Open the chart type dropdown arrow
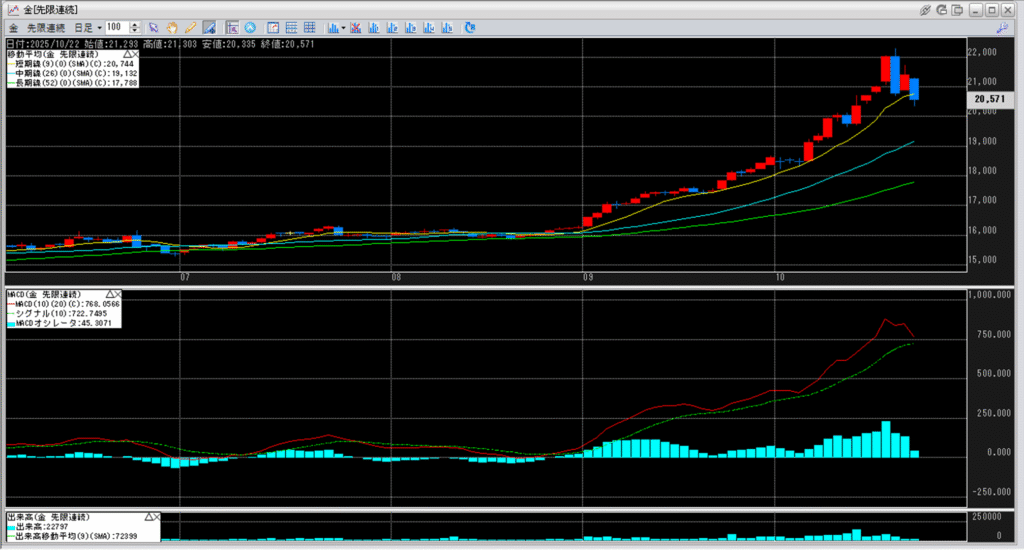 click(x=342, y=27)
